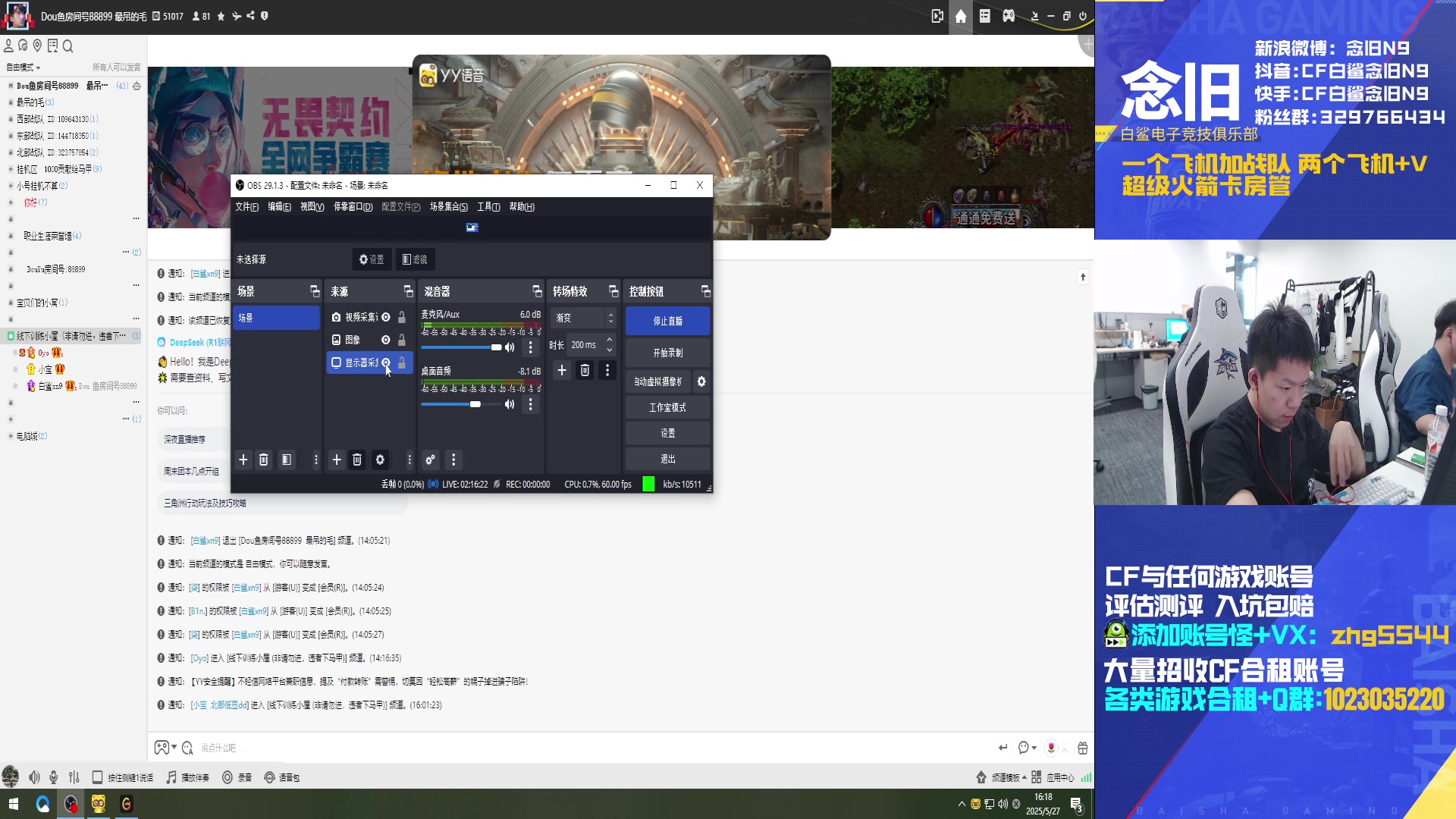The height and width of the screenshot is (819, 1456).
Task: Delete transition using trash icon
Action: click(585, 370)
